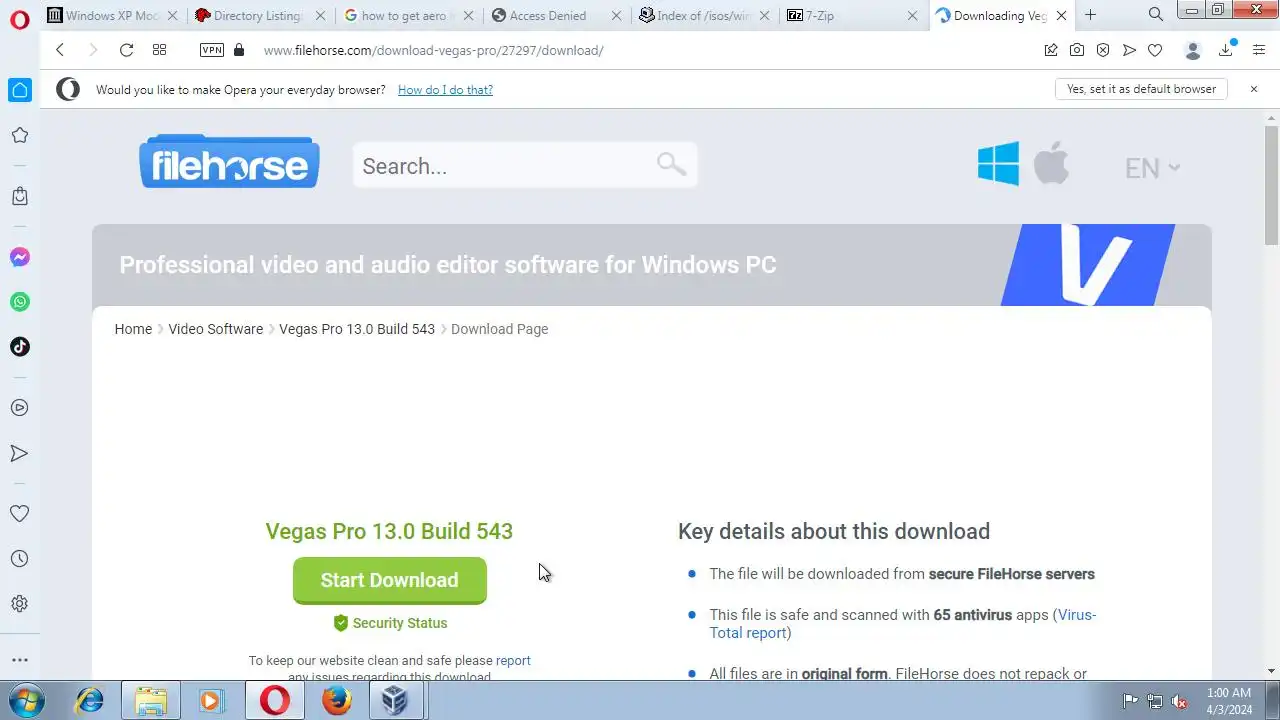The width and height of the screenshot is (1280, 720).
Task: Click the page vertical scrollbar thumb
Action: 1271,183
